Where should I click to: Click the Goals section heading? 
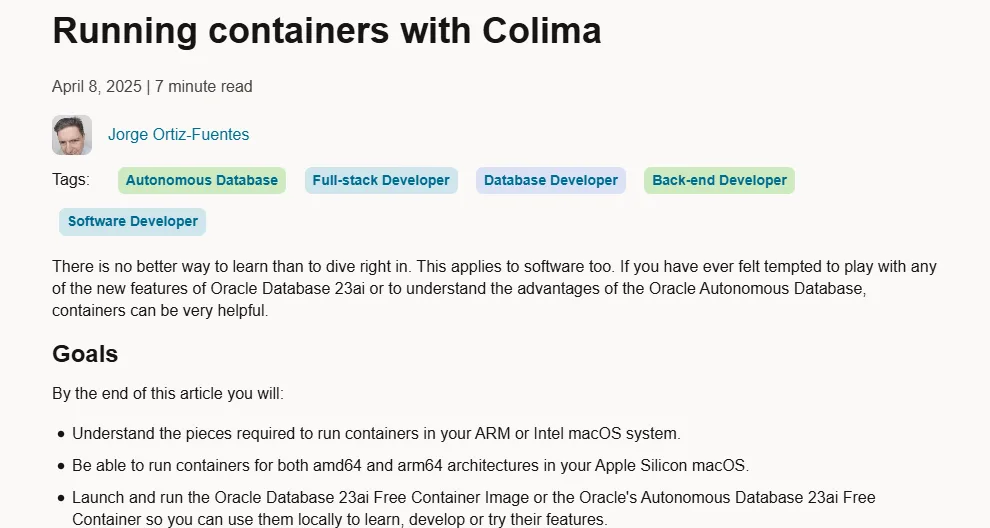pyautogui.click(x=85, y=354)
